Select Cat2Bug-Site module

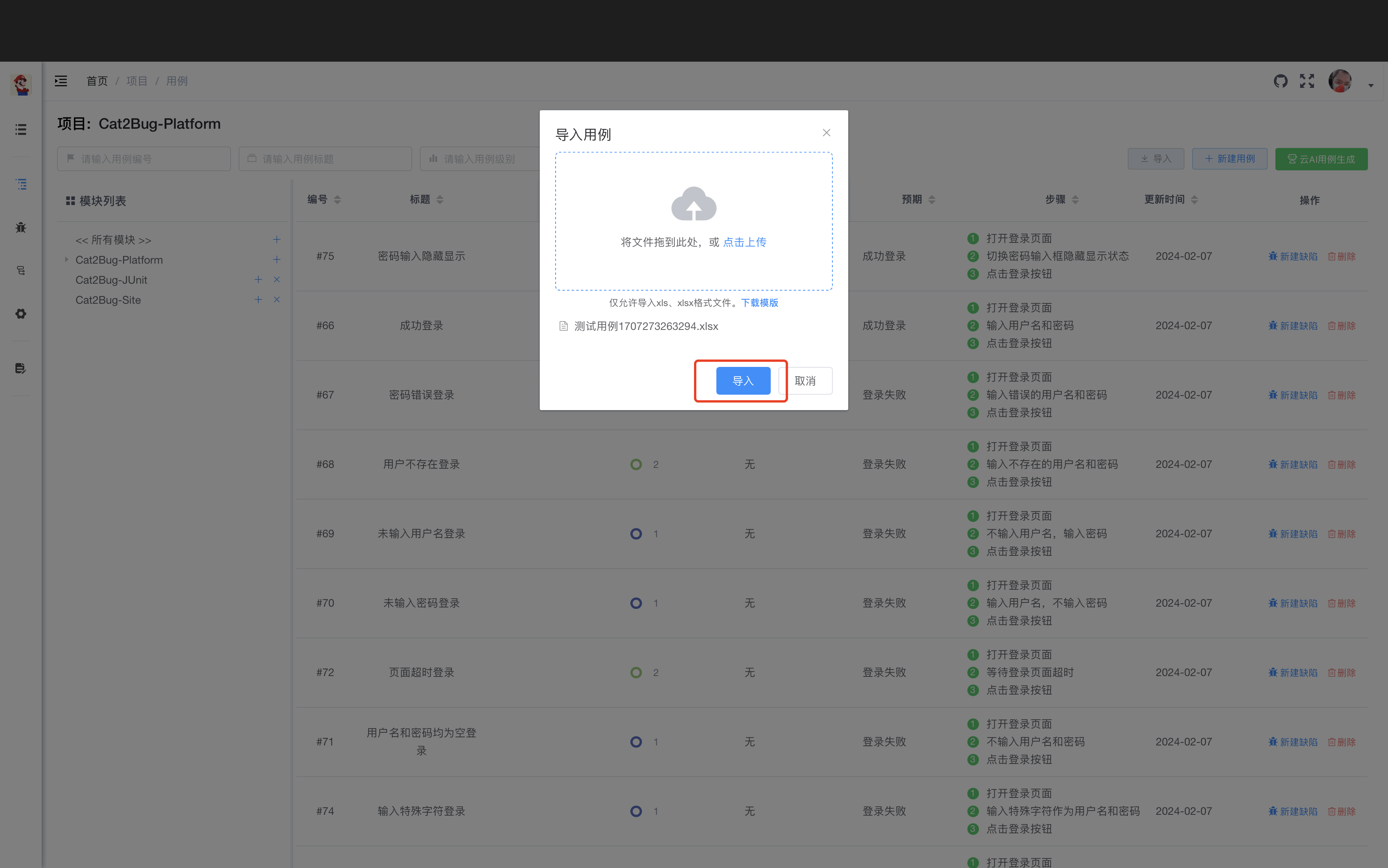coord(108,299)
